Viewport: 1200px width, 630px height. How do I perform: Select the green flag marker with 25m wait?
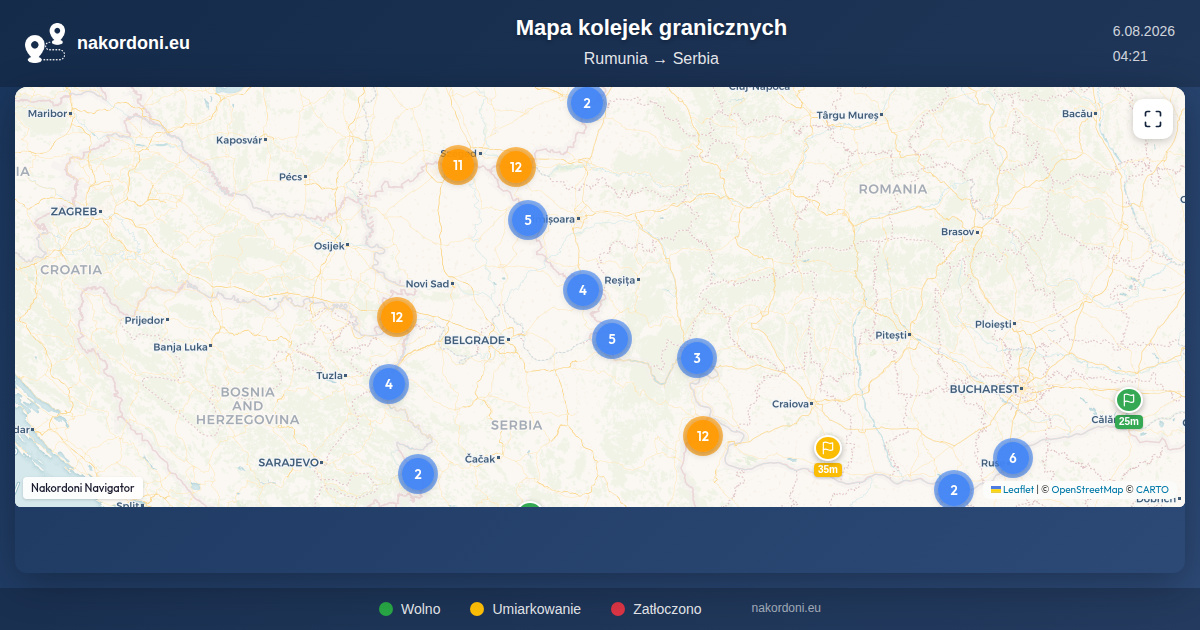(1128, 401)
